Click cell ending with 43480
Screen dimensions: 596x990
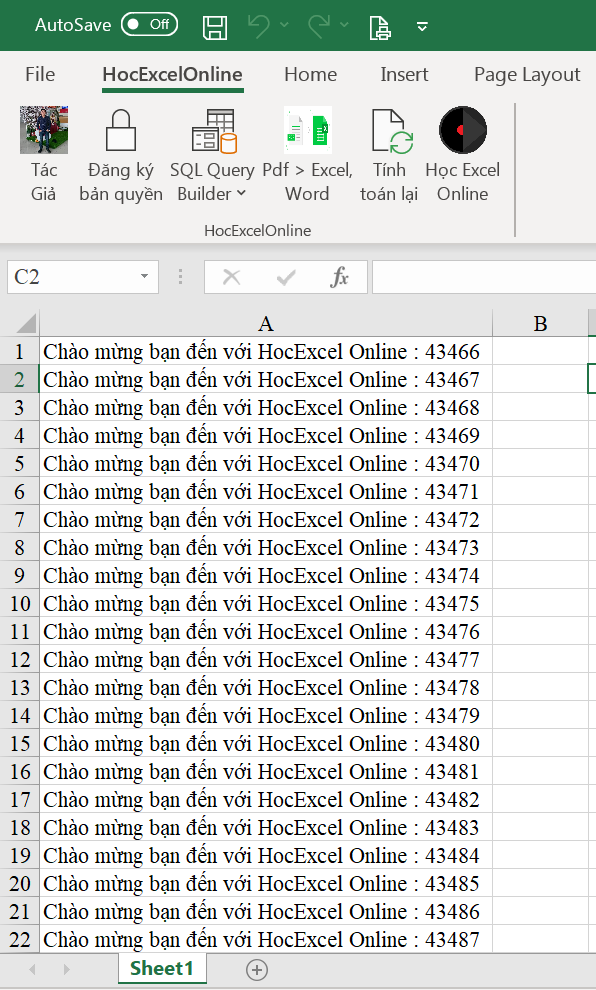266,743
